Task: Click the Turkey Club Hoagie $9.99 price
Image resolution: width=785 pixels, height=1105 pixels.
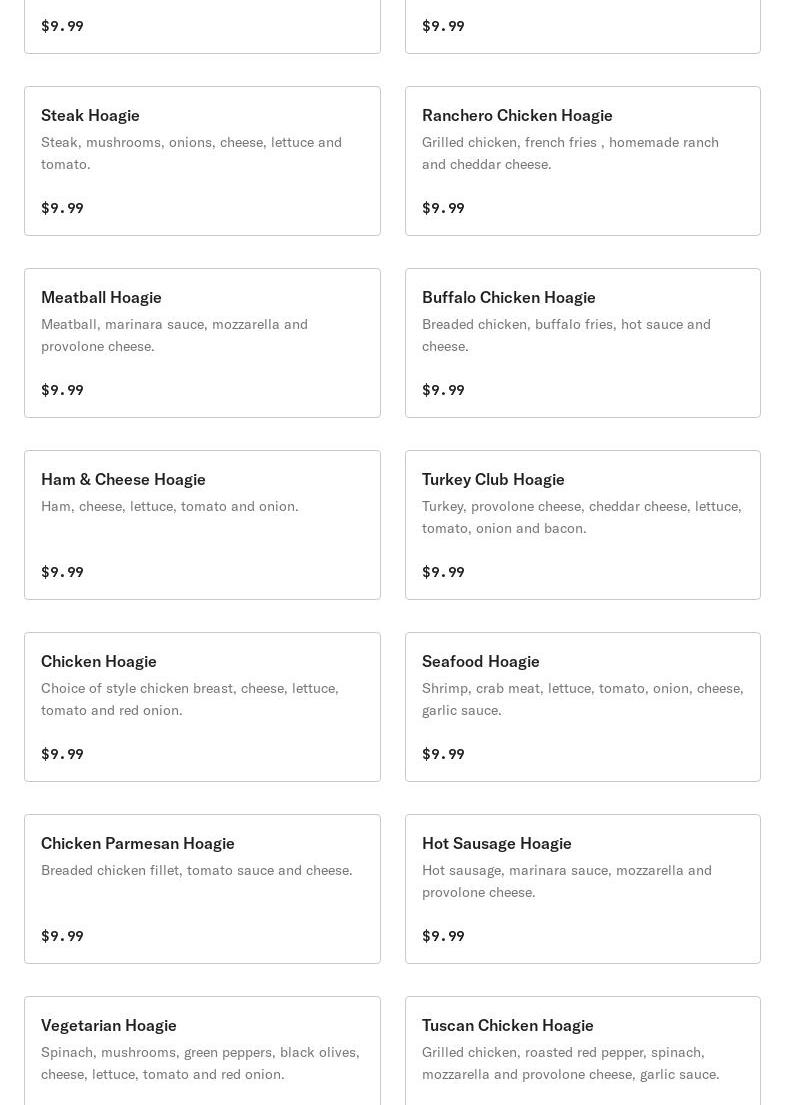Action: 443,572
